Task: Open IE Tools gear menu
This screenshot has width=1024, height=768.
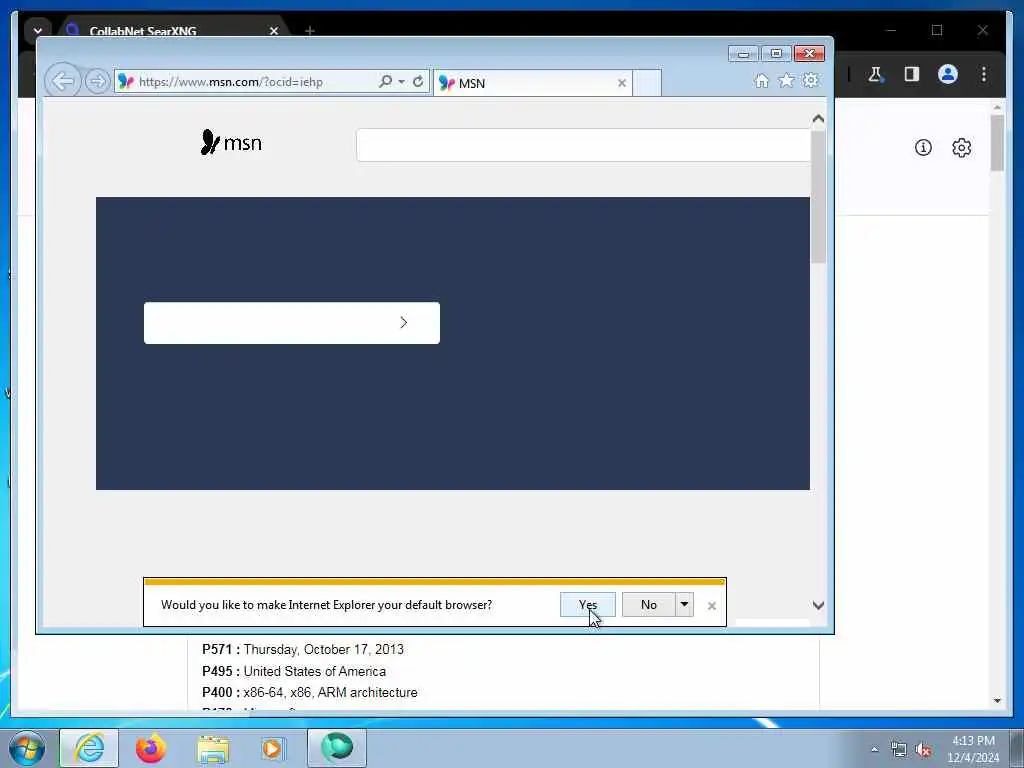Action: pyautogui.click(x=810, y=80)
